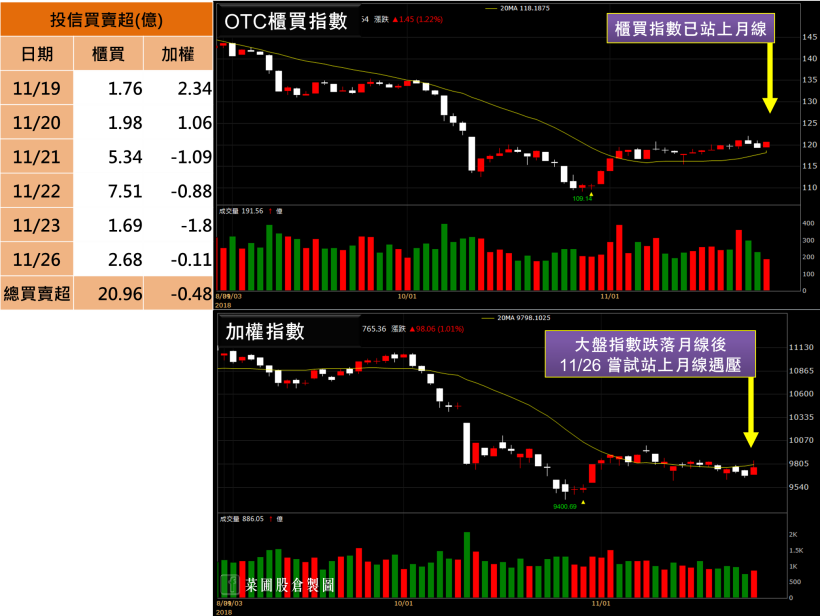Click the 11/20 date cell
This screenshot has width=820, height=616.
[x=37, y=122]
